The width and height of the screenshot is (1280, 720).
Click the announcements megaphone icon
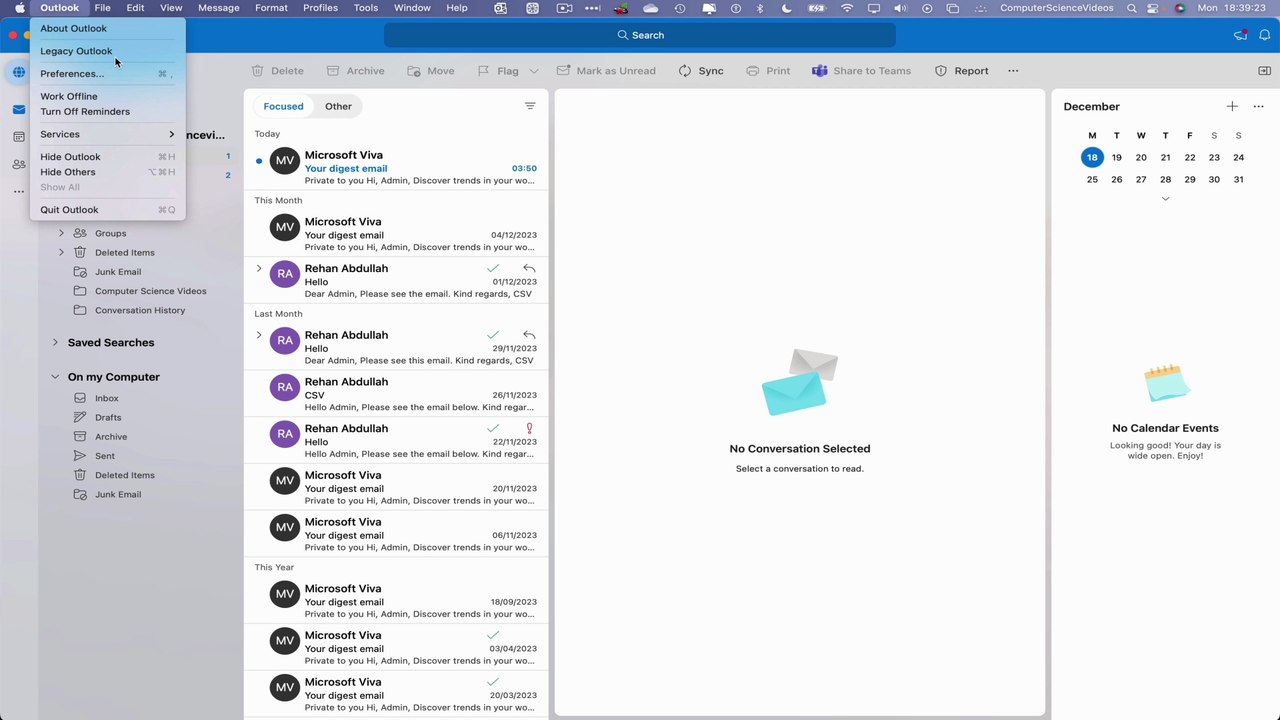click(x=1240, y=35)
